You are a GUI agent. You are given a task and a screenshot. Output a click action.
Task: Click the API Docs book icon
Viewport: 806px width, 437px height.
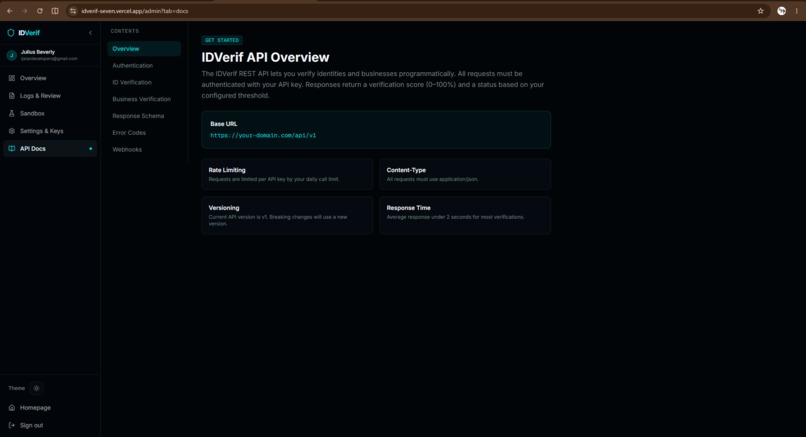point(12,149)
